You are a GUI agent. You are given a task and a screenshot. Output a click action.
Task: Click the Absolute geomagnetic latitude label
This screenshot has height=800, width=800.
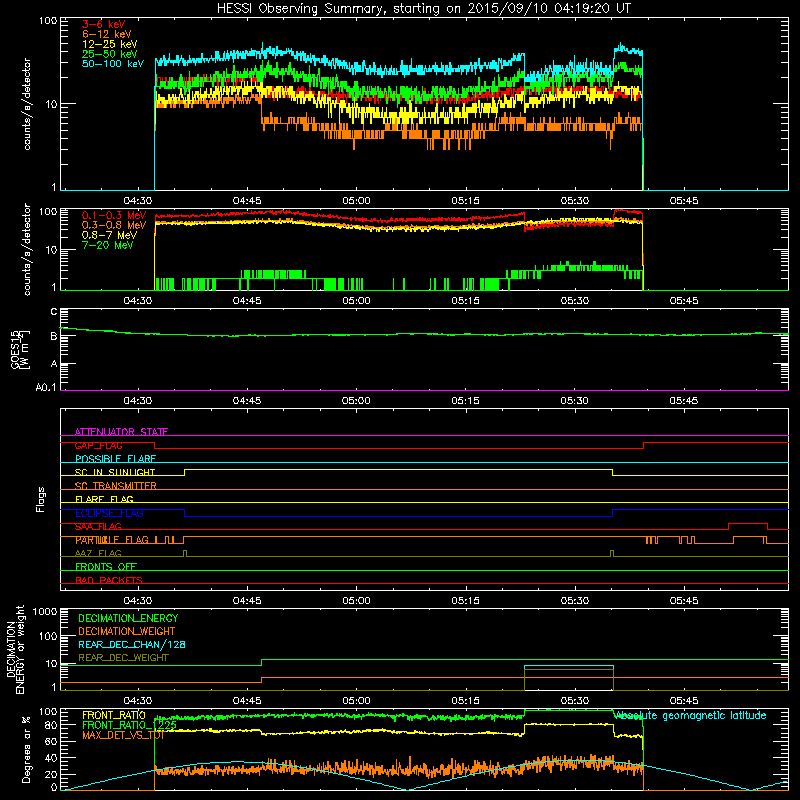pyautogui.click(x=690, y=716)
